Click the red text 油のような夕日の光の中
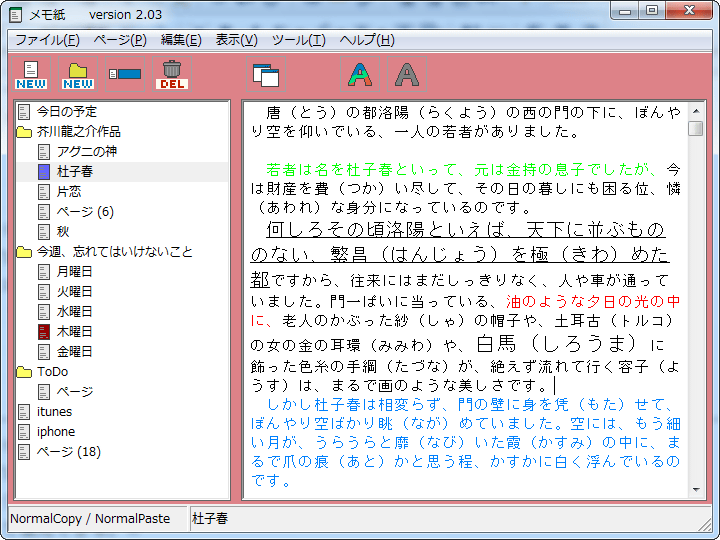 593,302
